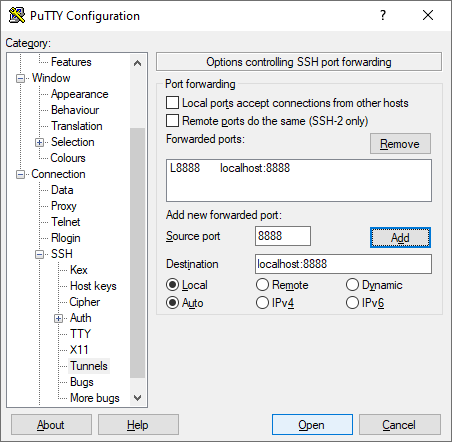This screenshot has width=452, height=442.
Task: Open TTY settings
Action: coord(80,334)
